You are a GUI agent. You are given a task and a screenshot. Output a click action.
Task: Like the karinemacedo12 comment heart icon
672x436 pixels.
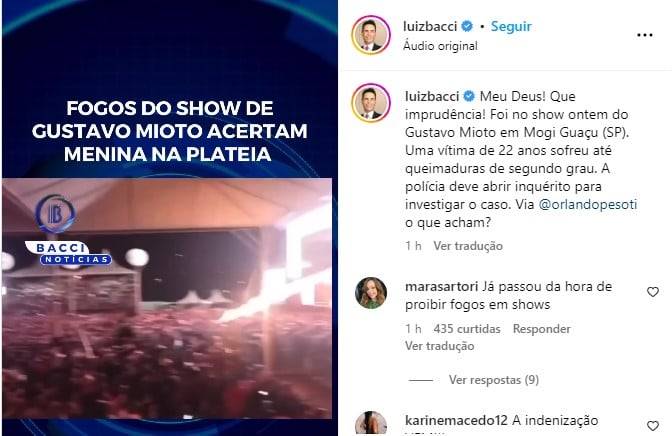click(x=652, y=426)
